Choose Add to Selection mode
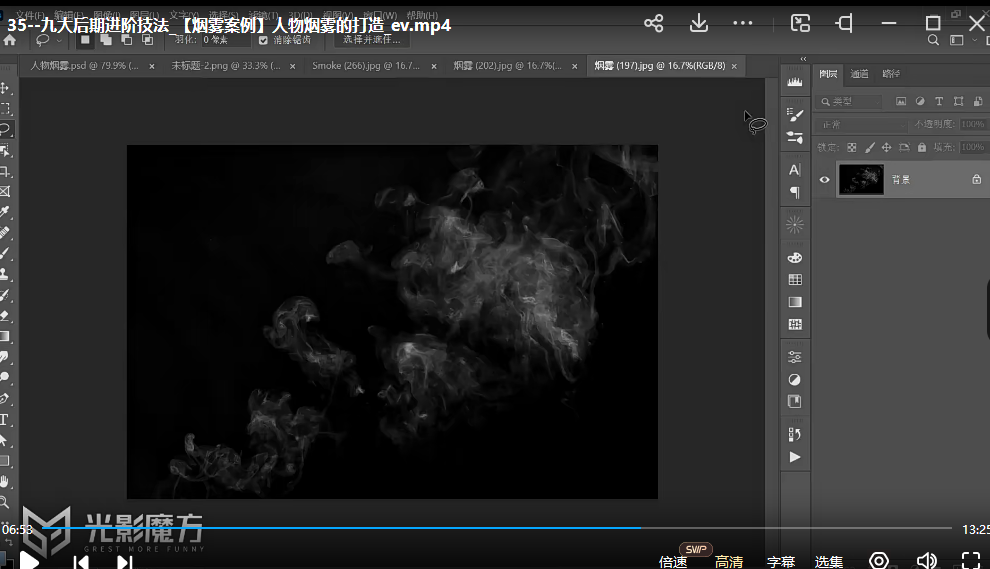990x569 pixels. (106, 40)
